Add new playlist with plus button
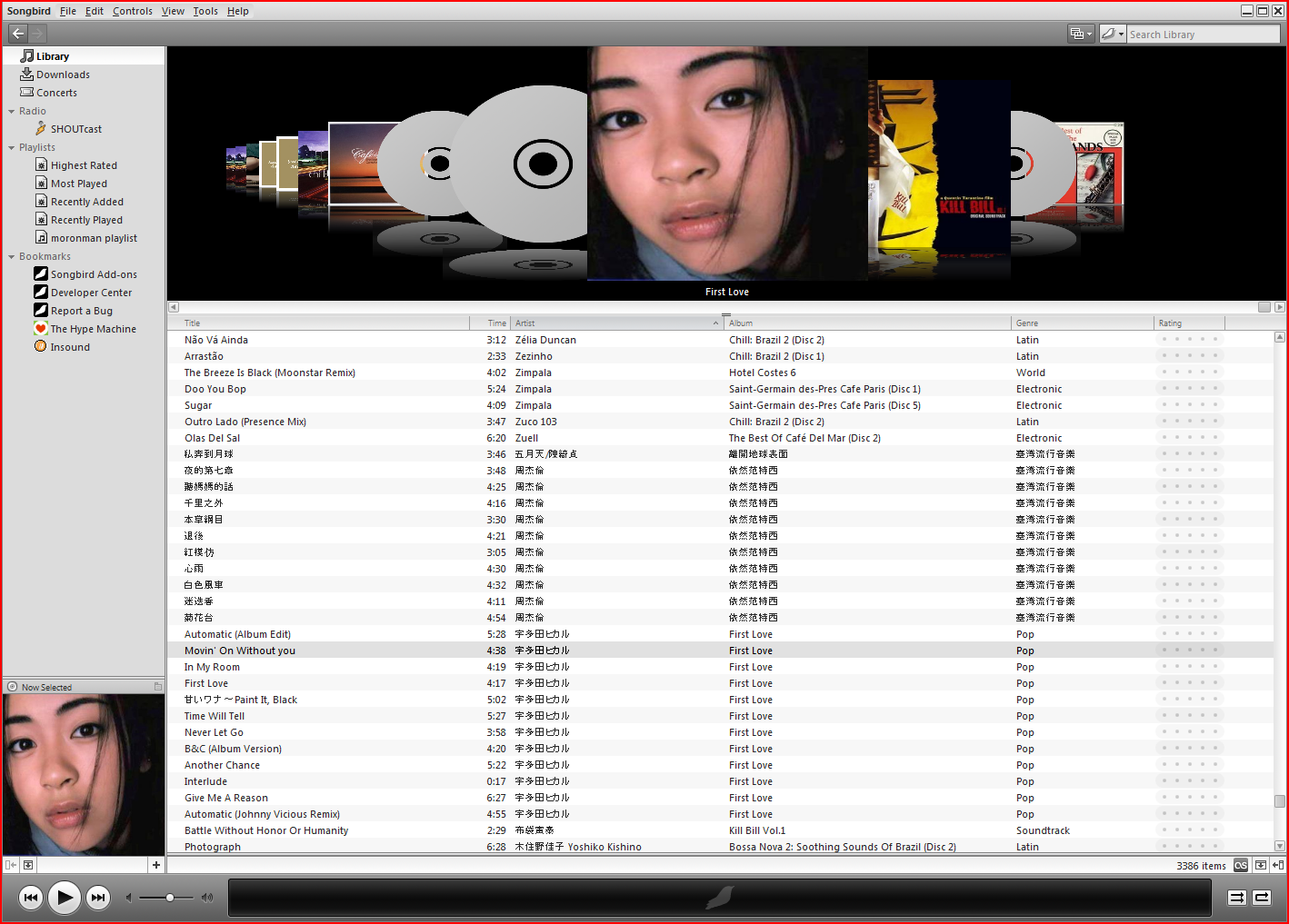This screenshot has height=924, width=1289. (x=155, y=865)
